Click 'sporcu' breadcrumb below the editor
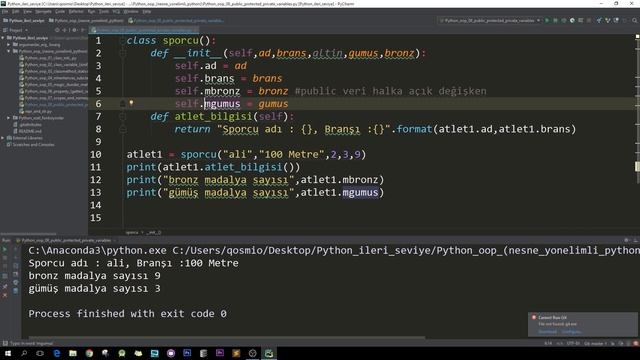Screen dimensions: 640x360 [x=132, y=232]
